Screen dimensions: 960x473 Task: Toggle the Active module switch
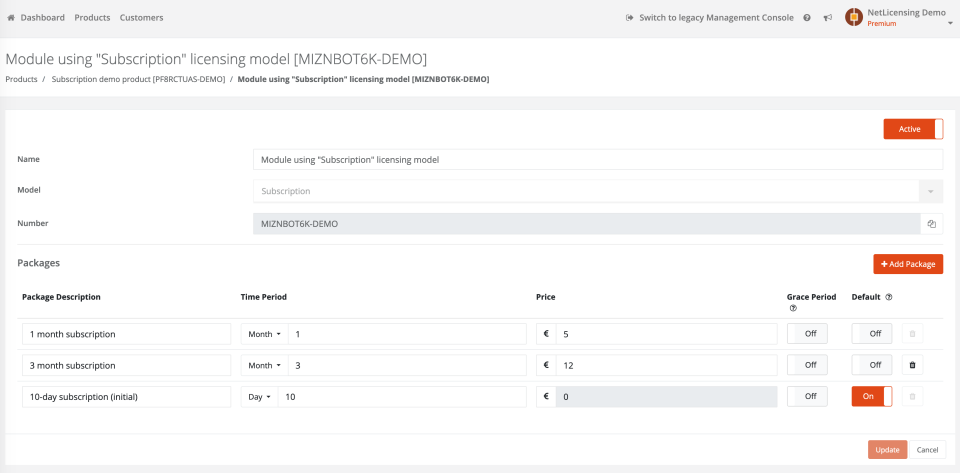pyautogui.click(x=913, y=129)
